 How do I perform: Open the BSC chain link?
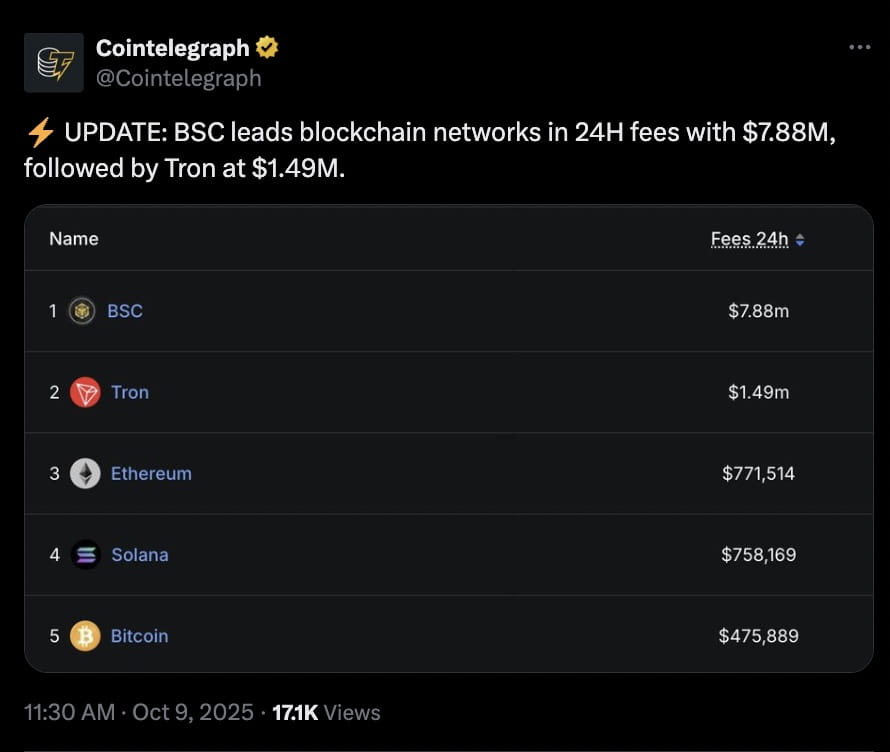[x=125, y=311]
